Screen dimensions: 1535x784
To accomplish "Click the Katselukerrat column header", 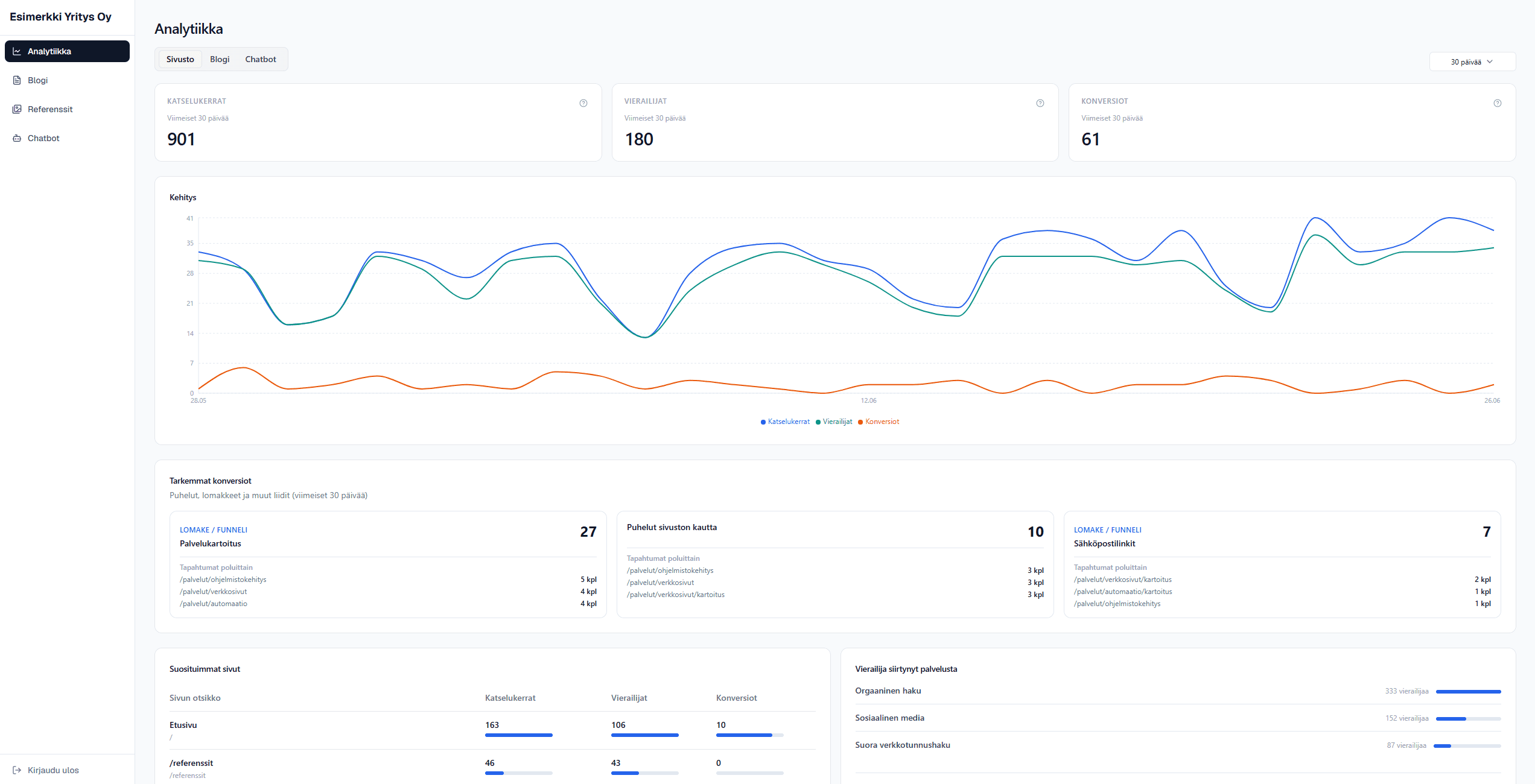I will click(510, 698).
